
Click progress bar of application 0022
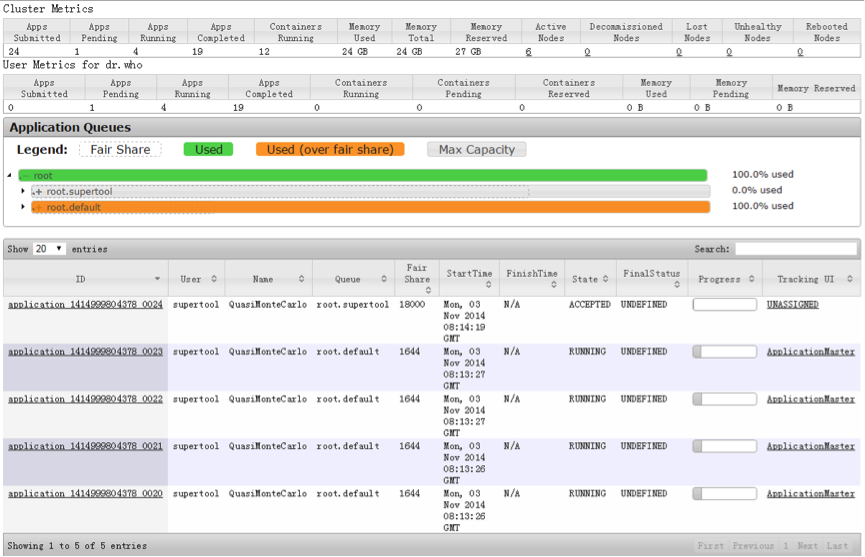(x=725, y=399)
